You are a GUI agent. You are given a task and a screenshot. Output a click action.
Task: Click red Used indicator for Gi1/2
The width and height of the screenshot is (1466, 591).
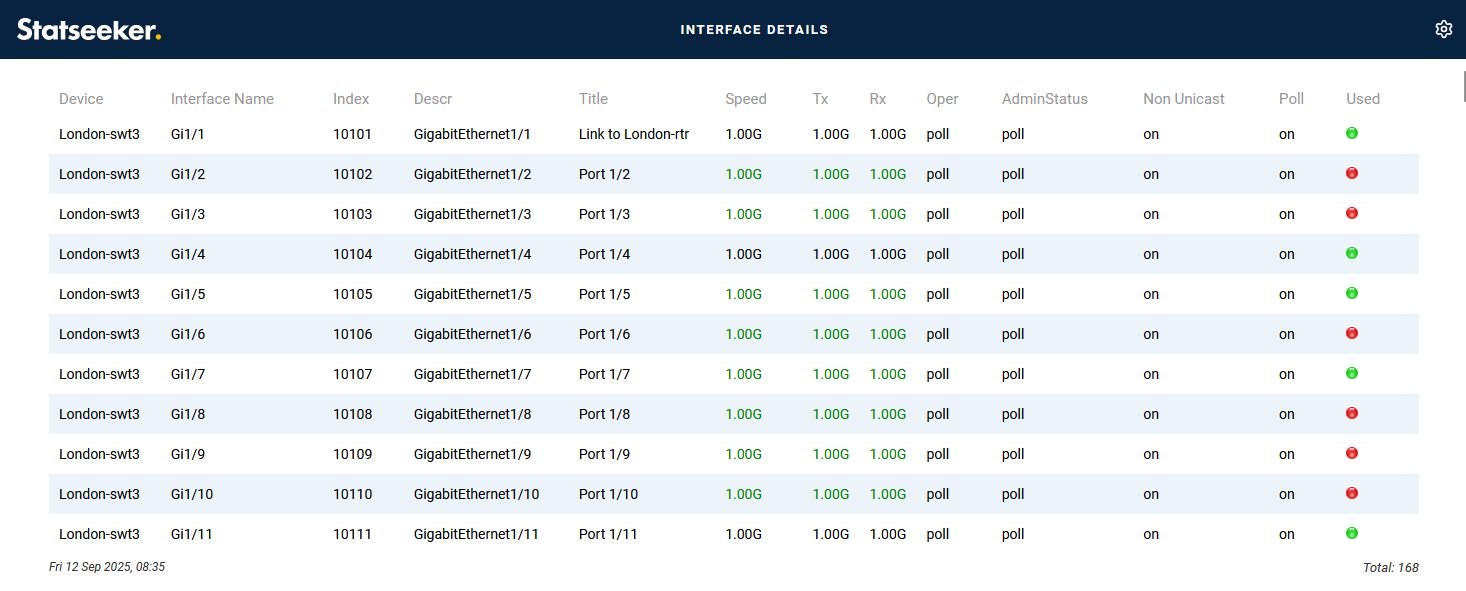pyautogui.click(x=1352, y=173)
